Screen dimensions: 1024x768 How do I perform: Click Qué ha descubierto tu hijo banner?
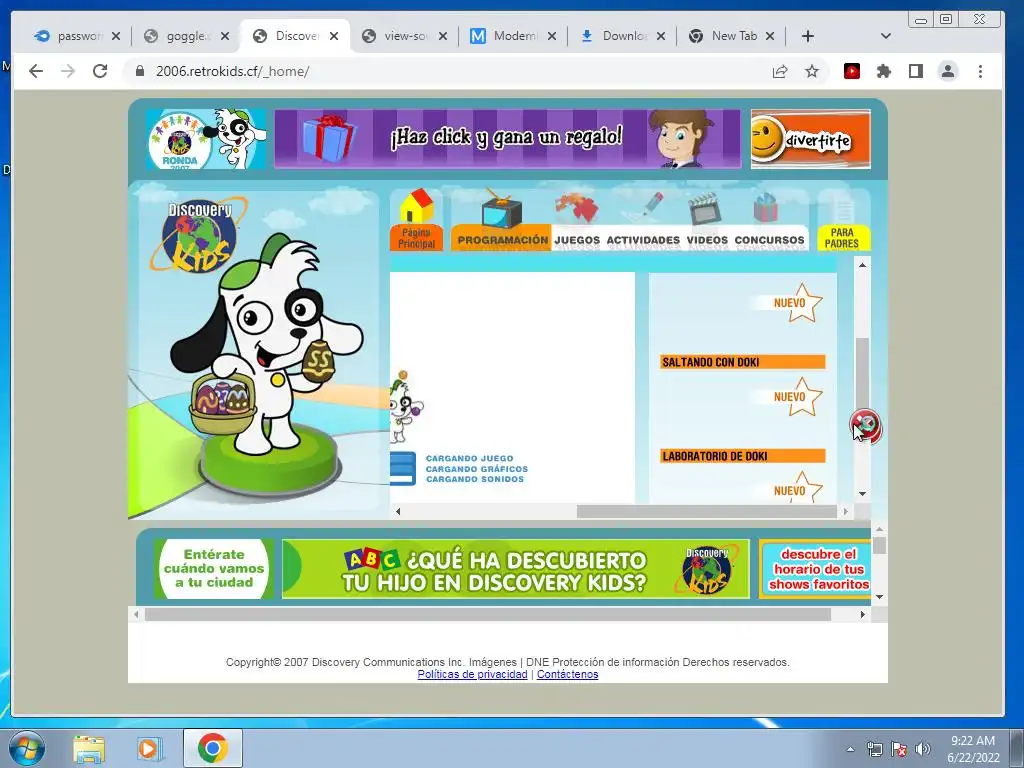point(516,569)
